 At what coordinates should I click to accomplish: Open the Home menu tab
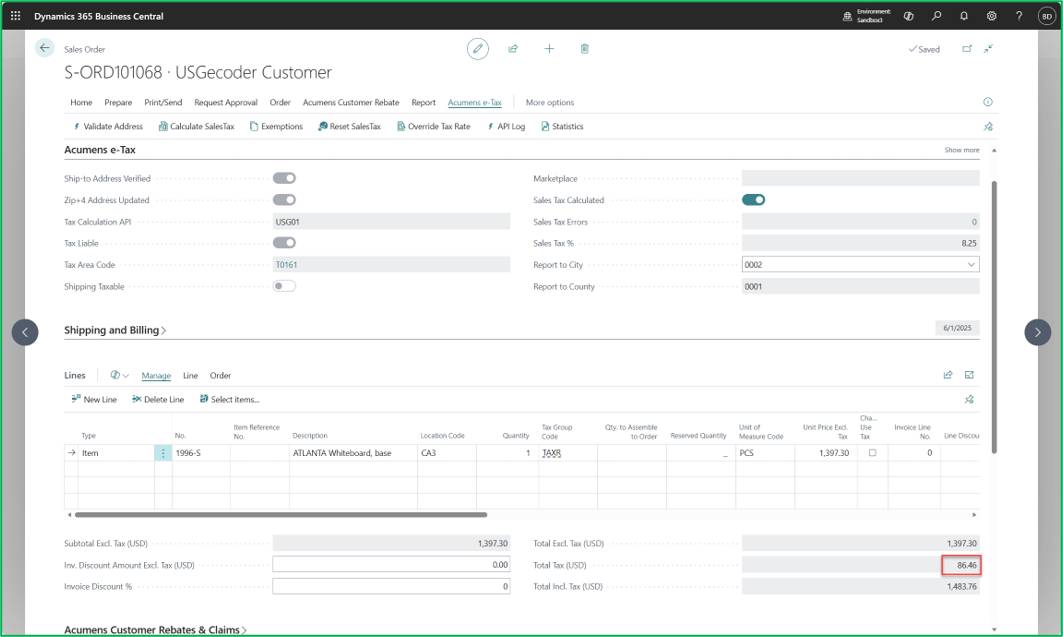tap(81, 102)
